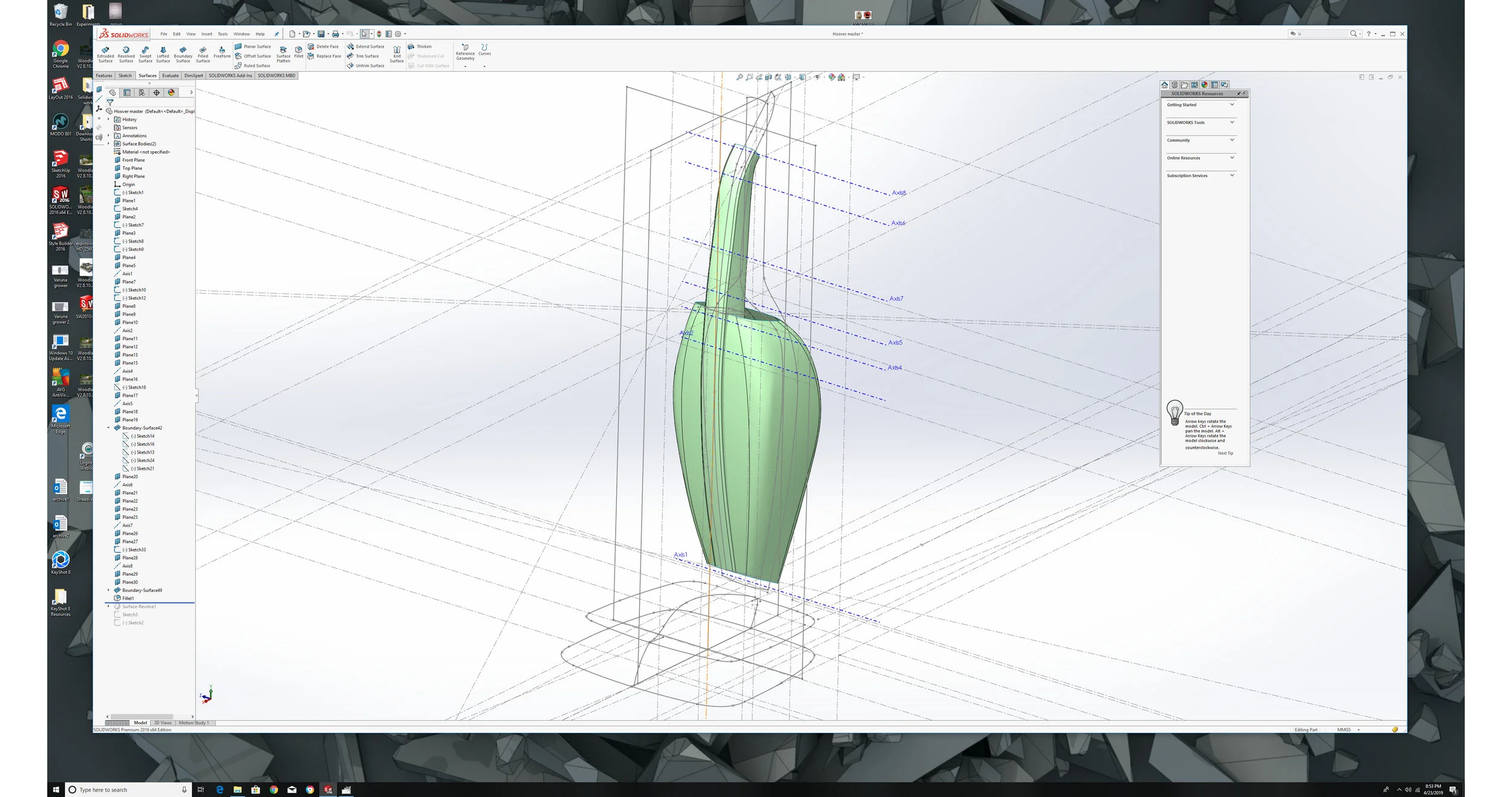Open the Tools menu
This screenshot has width=1512, height=797.
223,34
